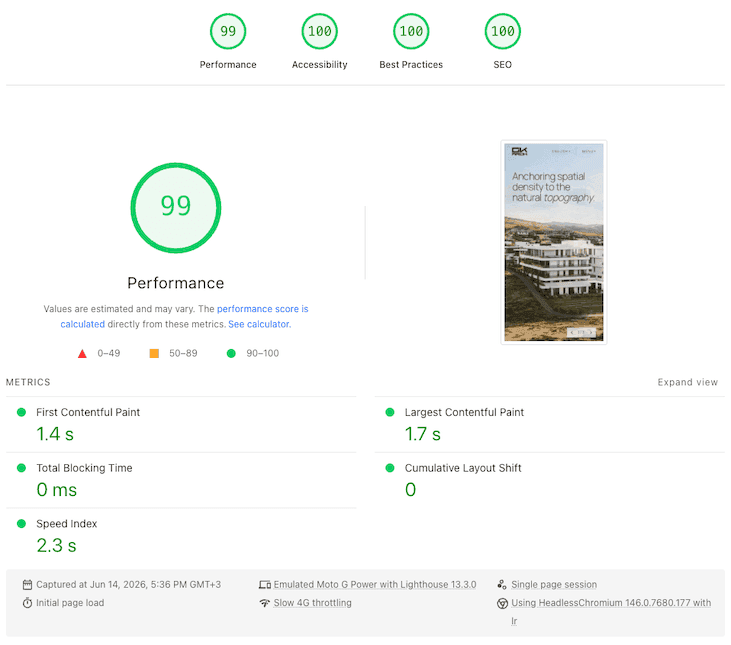731x645 pixels.
Task: Click the Performance heading under large gauge
Action: (176, 283)
